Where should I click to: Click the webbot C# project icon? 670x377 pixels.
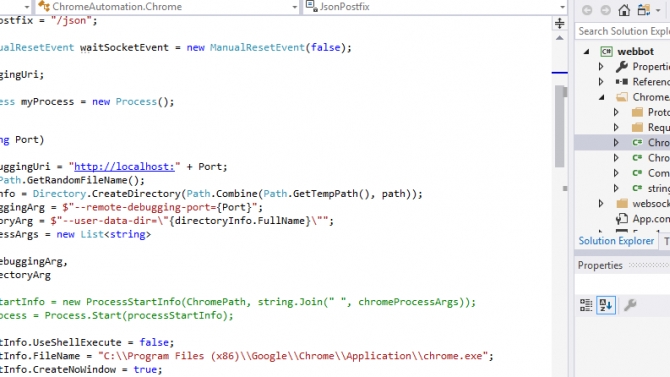click(x=606, y=51)
